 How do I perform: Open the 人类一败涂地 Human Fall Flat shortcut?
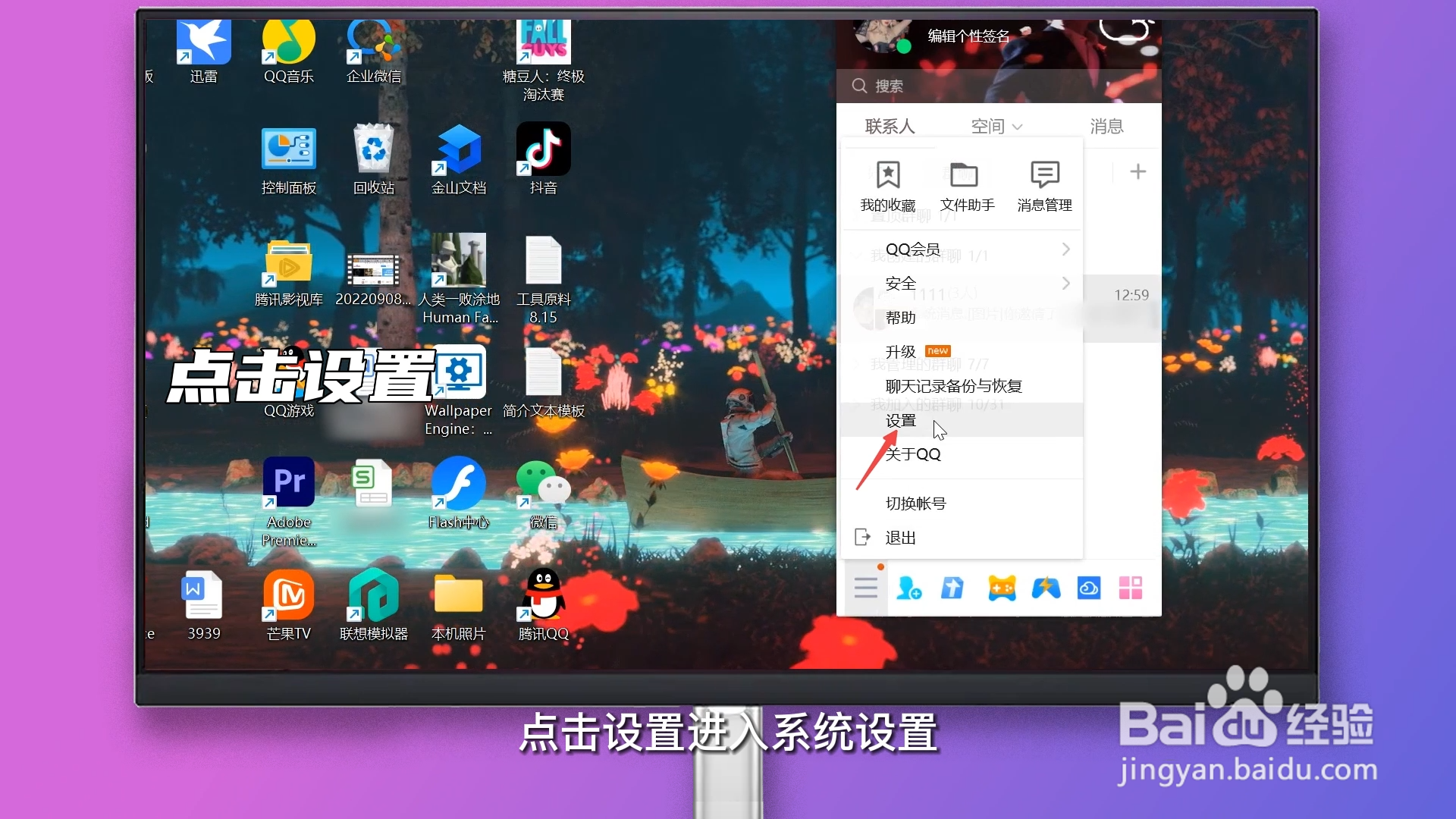pyautogui.click(x=459, y=279)
